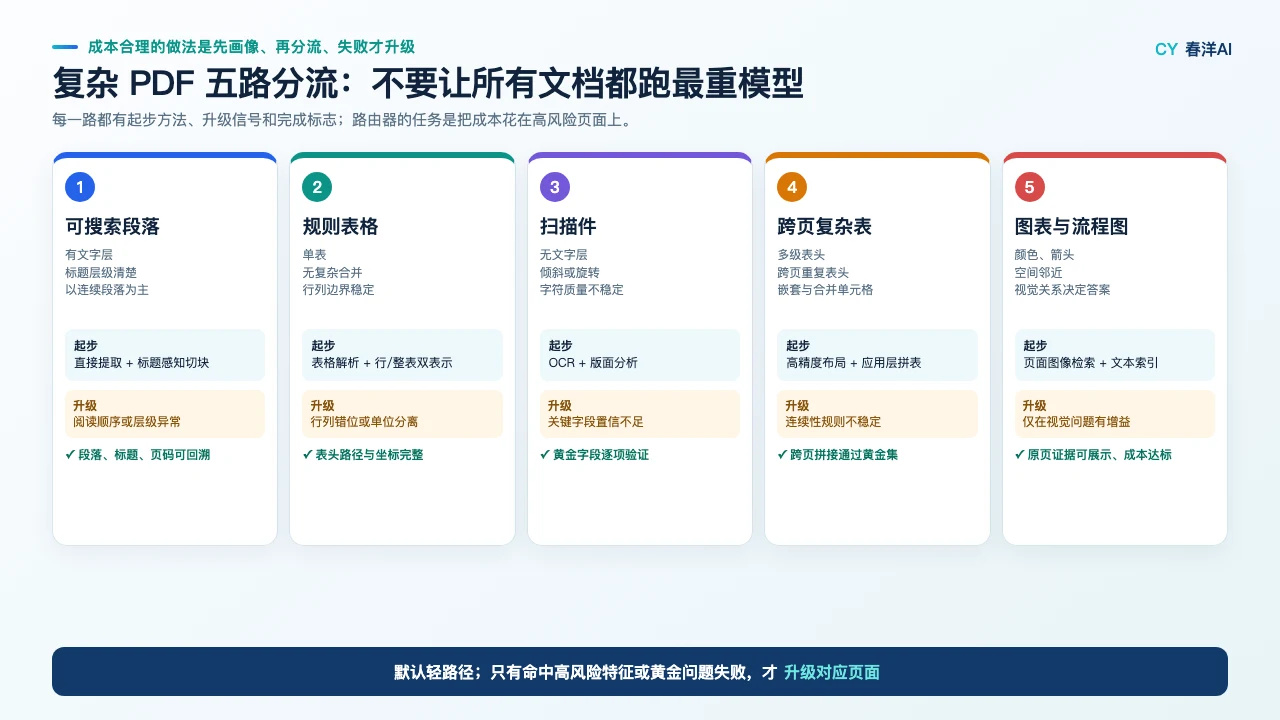Click the check line "段落、标题、页码可回溯"
The width and height of the screenshot is (1280, 720).
(137, 455)
